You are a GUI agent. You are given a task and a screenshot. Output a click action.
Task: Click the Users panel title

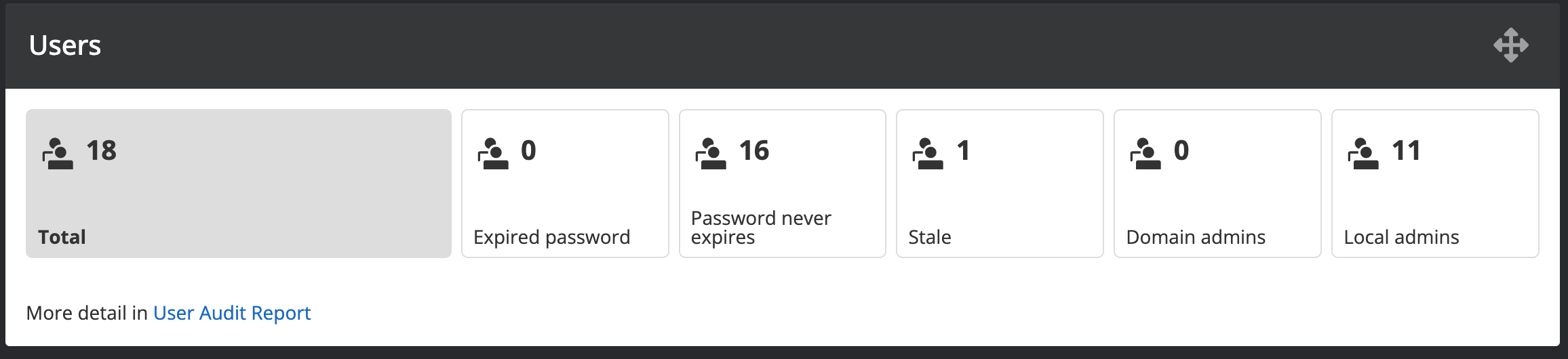click(65, 45)
